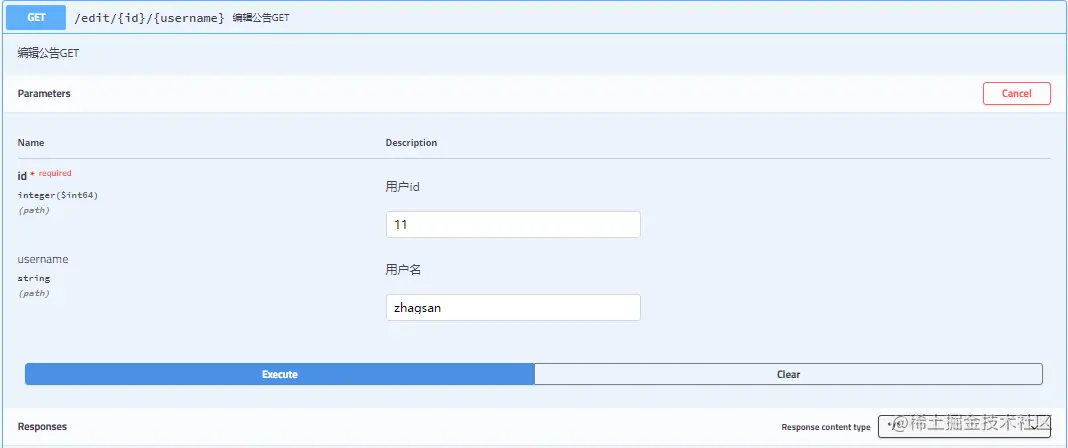
Task: Select the 用户id description text
Action: 403,187
